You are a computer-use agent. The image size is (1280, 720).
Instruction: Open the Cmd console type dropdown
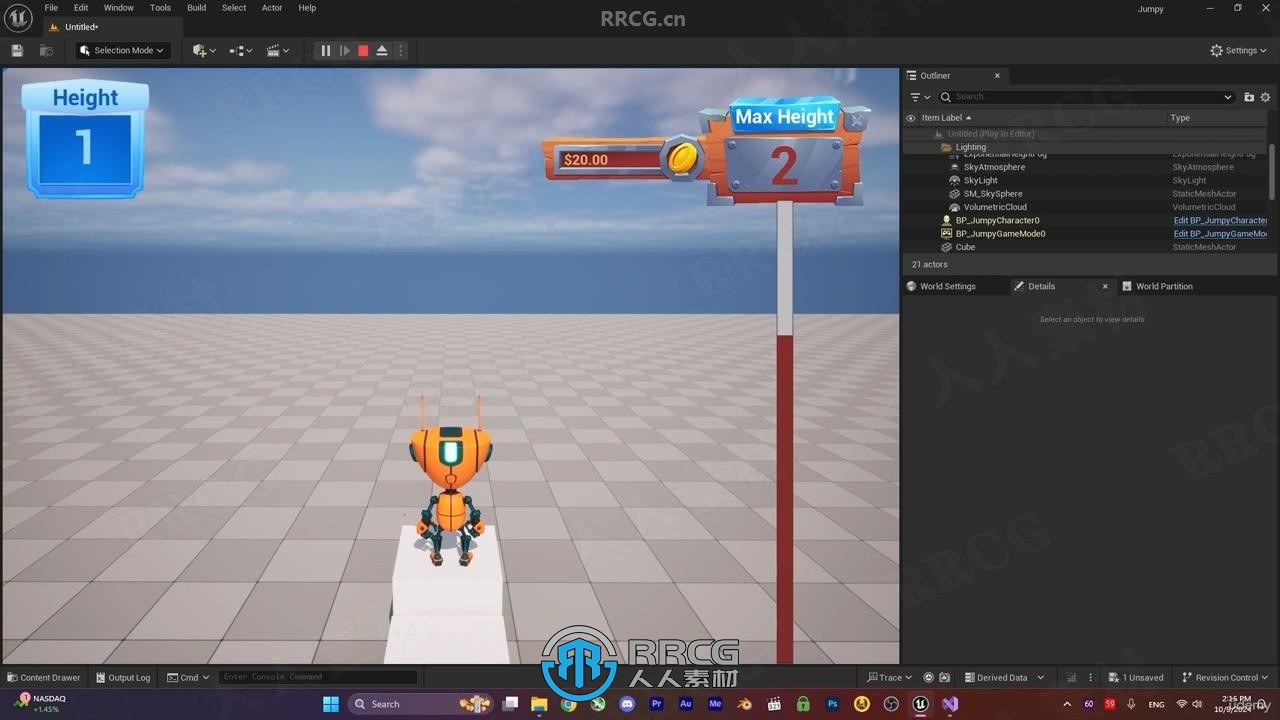[x=188, y=677]
